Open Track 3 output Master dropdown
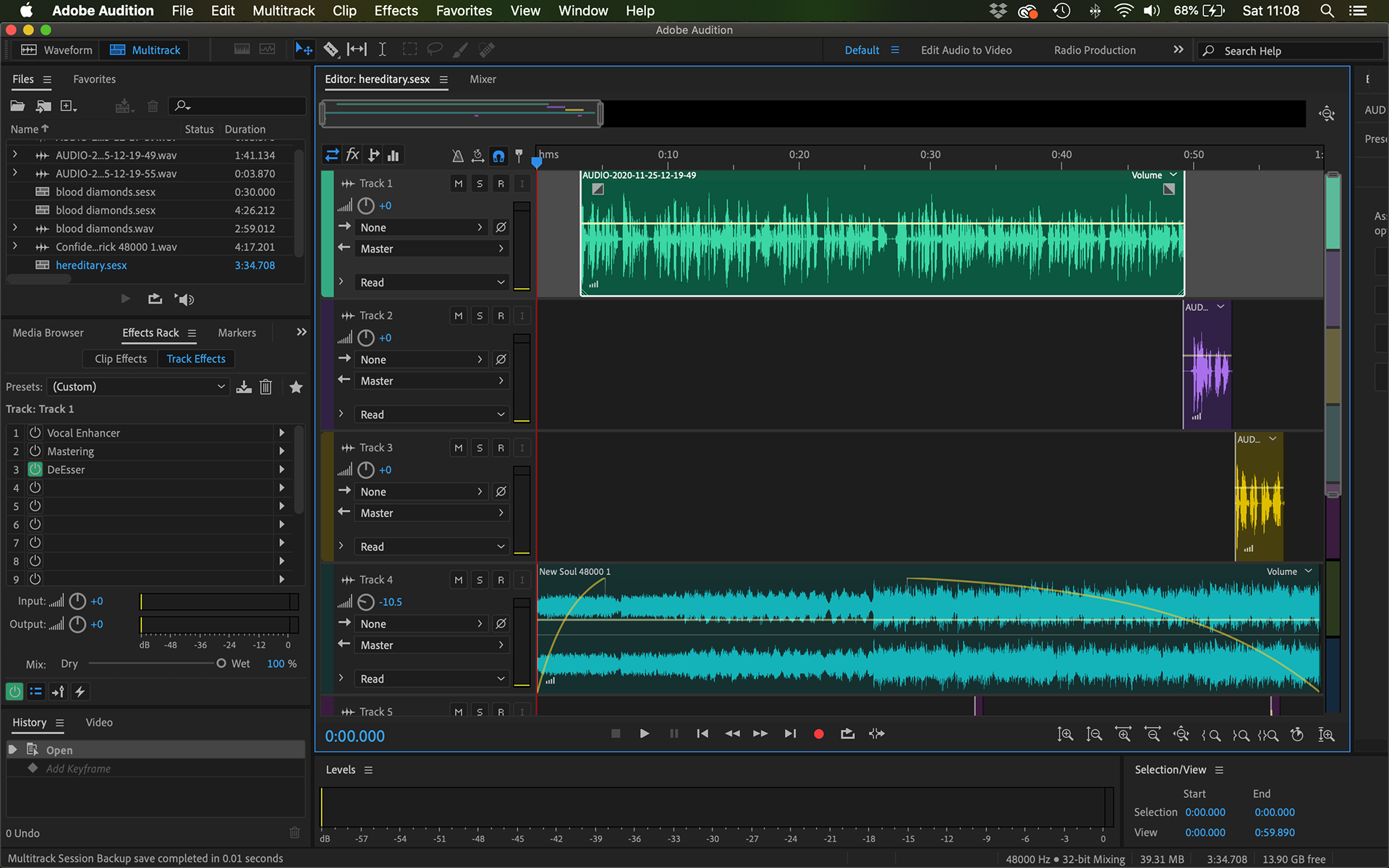This screenshot has height=868, width=1389. click(433, 513)
